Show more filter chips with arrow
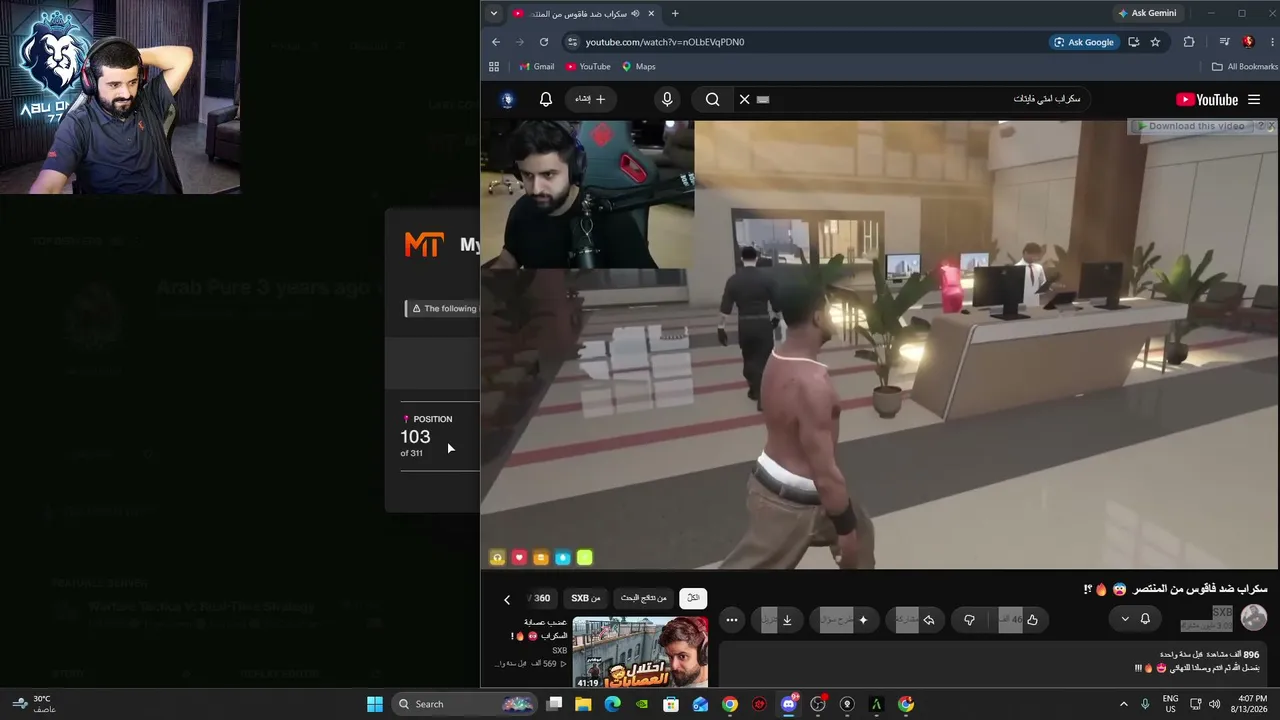 click(507, 599)
